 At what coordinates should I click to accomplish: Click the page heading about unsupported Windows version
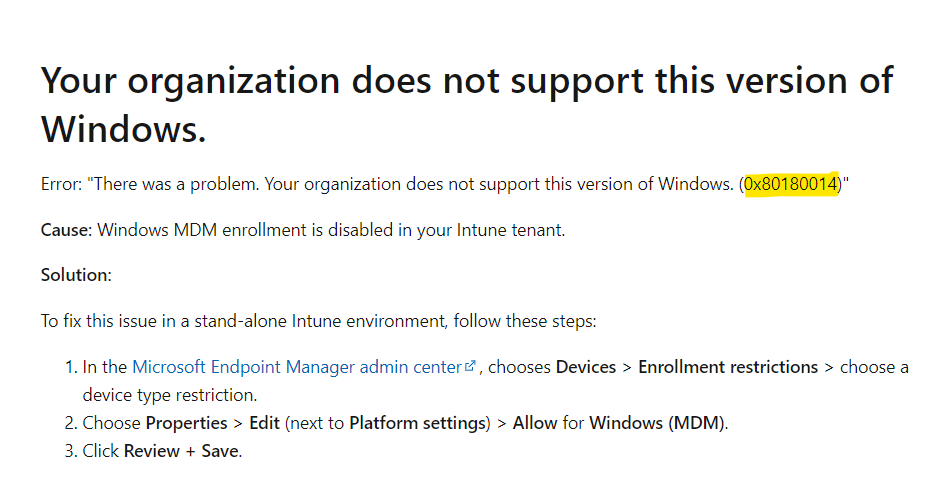point(467,105)
